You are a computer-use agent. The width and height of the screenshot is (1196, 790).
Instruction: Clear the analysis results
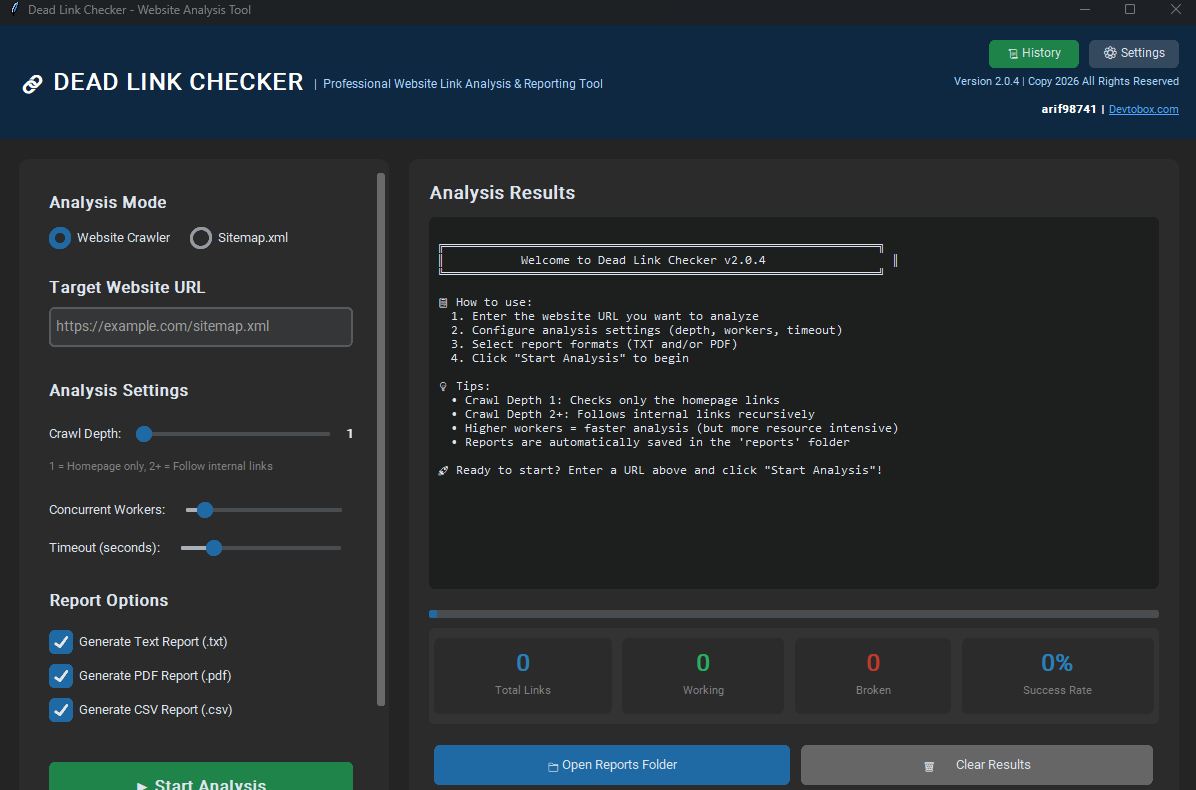[x=976, y=764]
